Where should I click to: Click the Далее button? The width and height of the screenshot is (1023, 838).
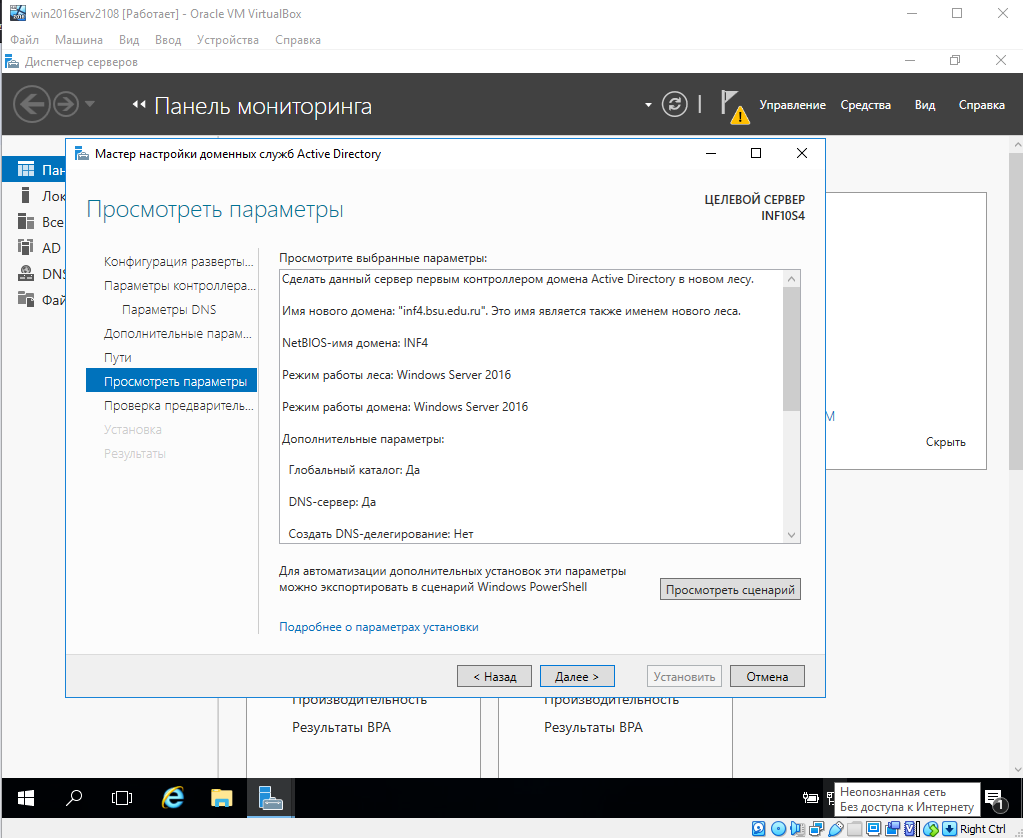577,676
